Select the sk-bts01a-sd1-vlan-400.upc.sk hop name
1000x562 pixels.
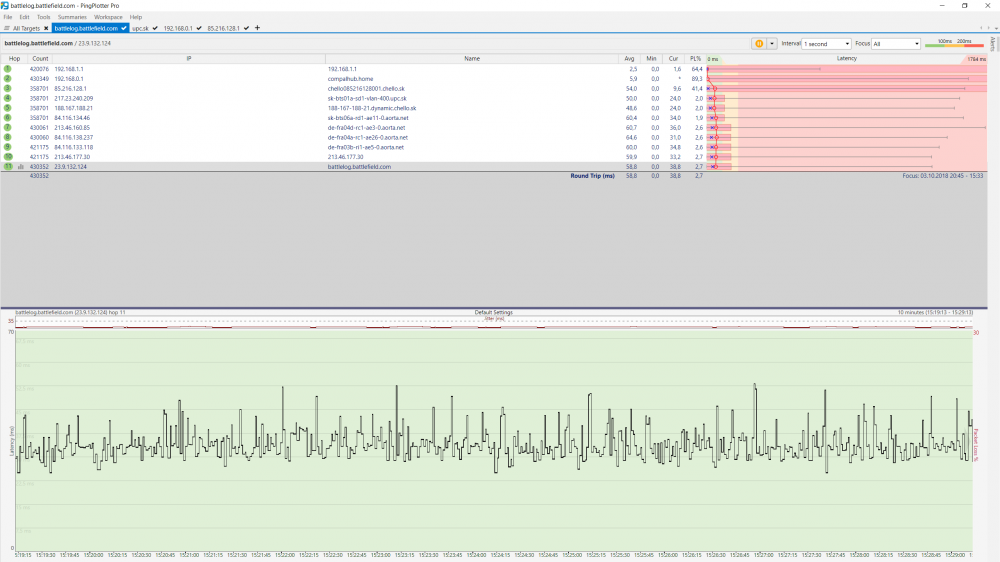point(367,98)
